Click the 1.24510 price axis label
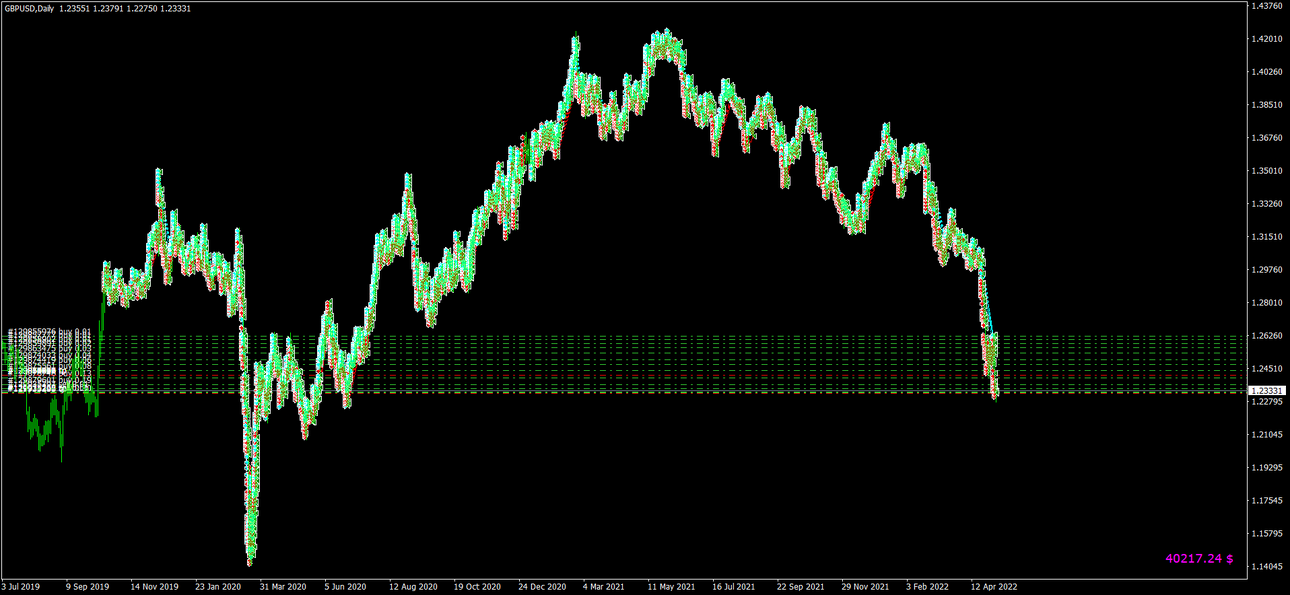 click(1267, 369)
